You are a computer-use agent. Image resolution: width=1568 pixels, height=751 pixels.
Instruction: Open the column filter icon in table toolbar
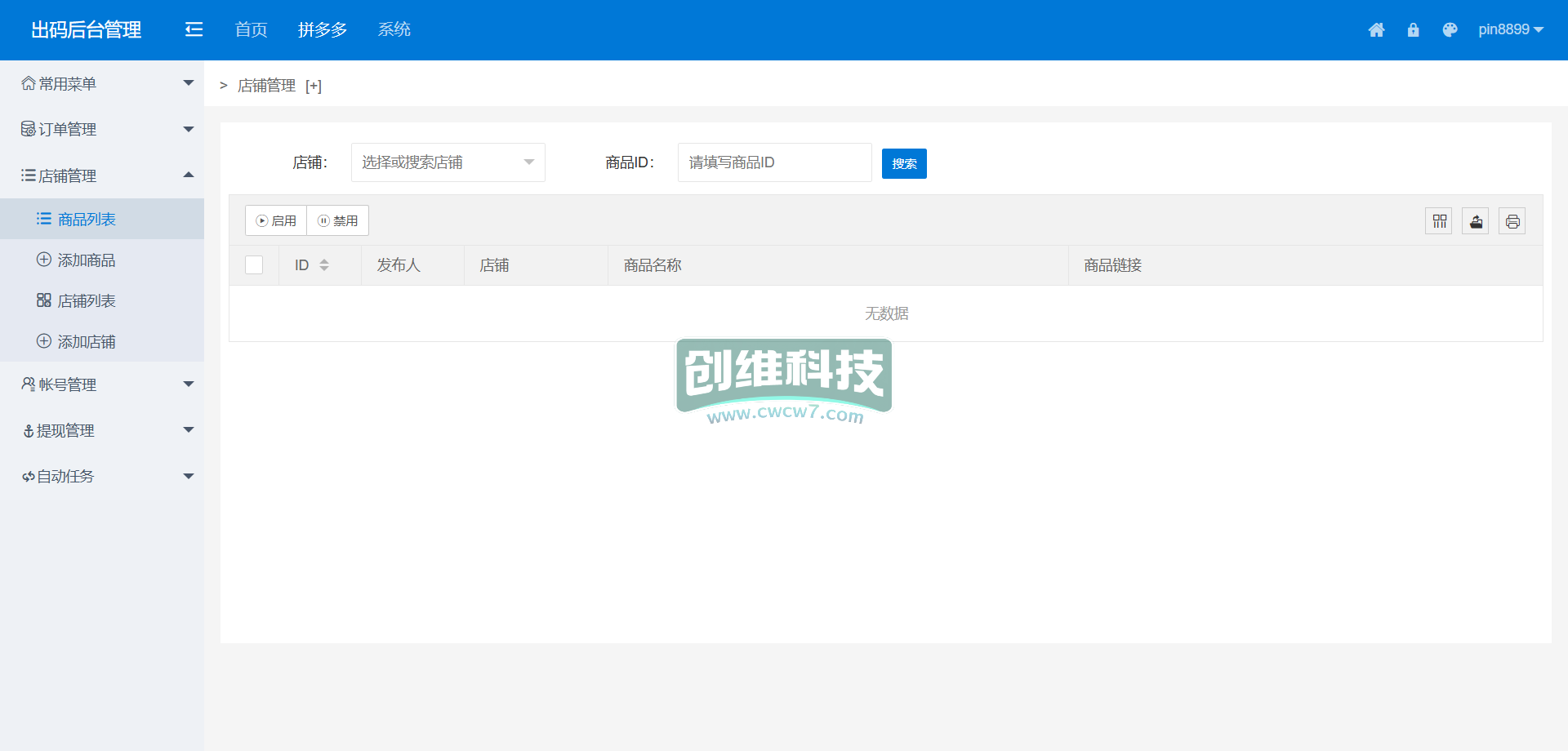click(1439, 221)
